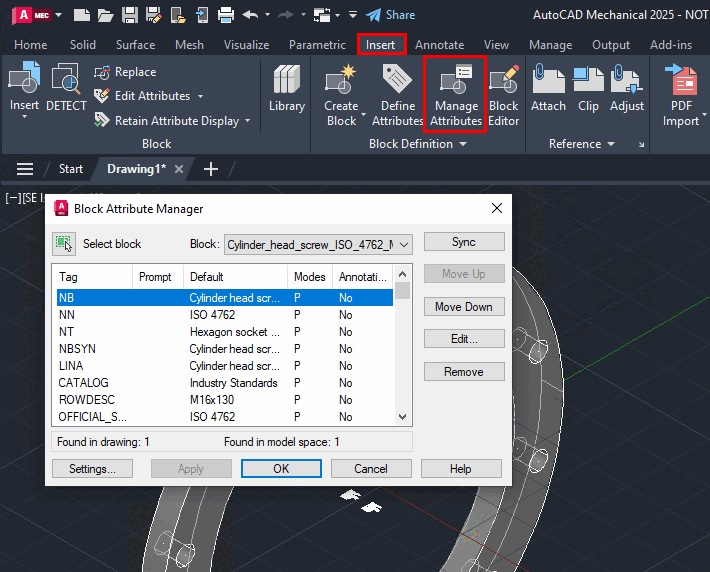The image size is (710, 572).
Task: Select the ROWDESC attribute row
Action: tap(225, 400)
